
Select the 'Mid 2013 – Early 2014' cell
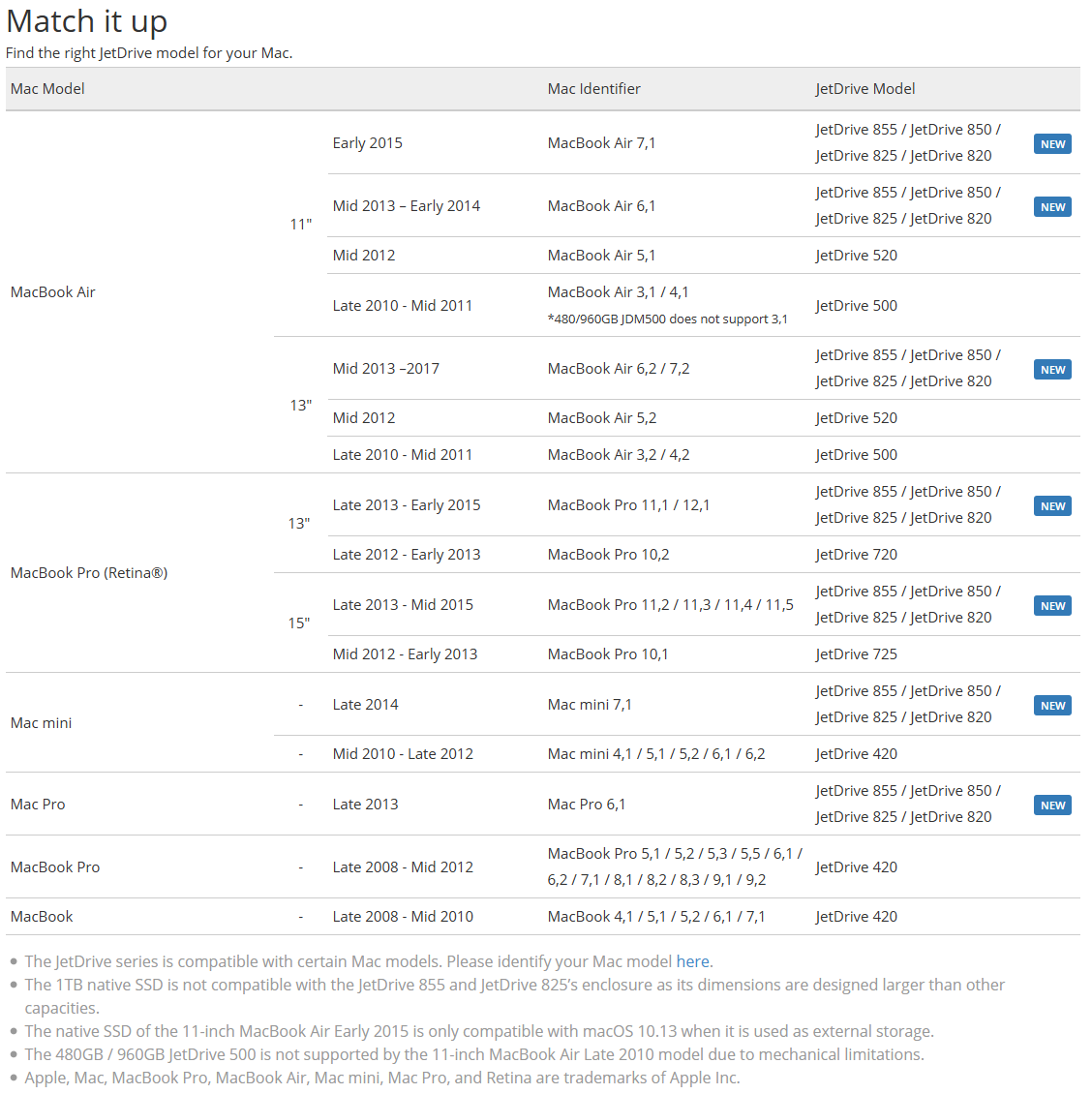click(x=407, y=206)
